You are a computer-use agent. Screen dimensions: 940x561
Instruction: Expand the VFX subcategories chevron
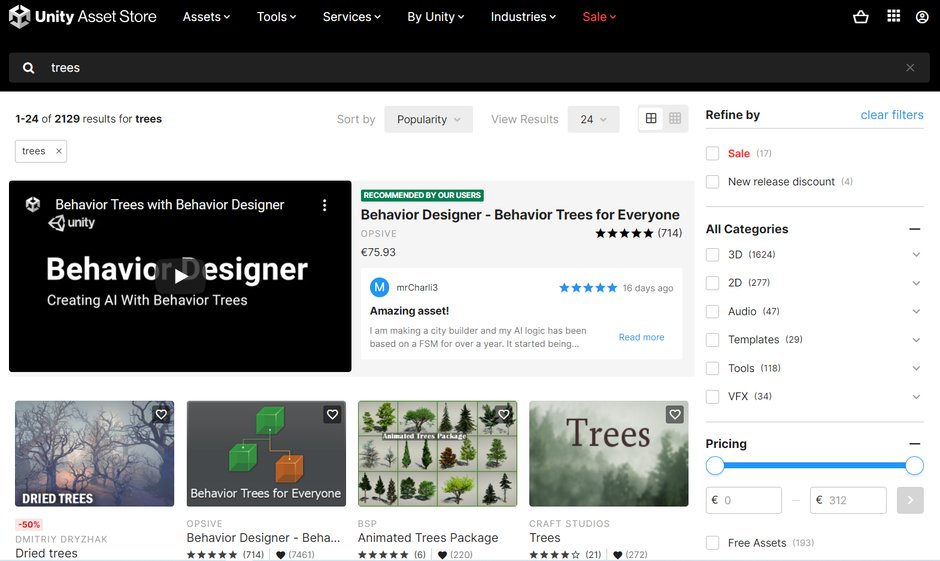pos(916,397)
